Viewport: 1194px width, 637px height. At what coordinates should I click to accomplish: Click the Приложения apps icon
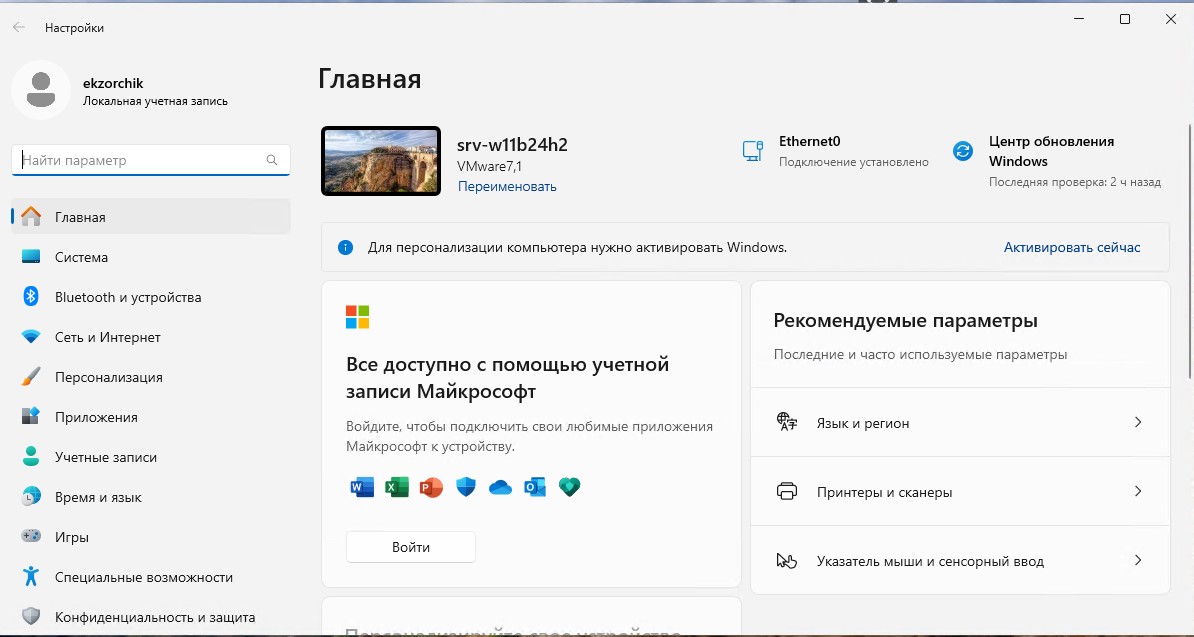[x=31, y=417]
